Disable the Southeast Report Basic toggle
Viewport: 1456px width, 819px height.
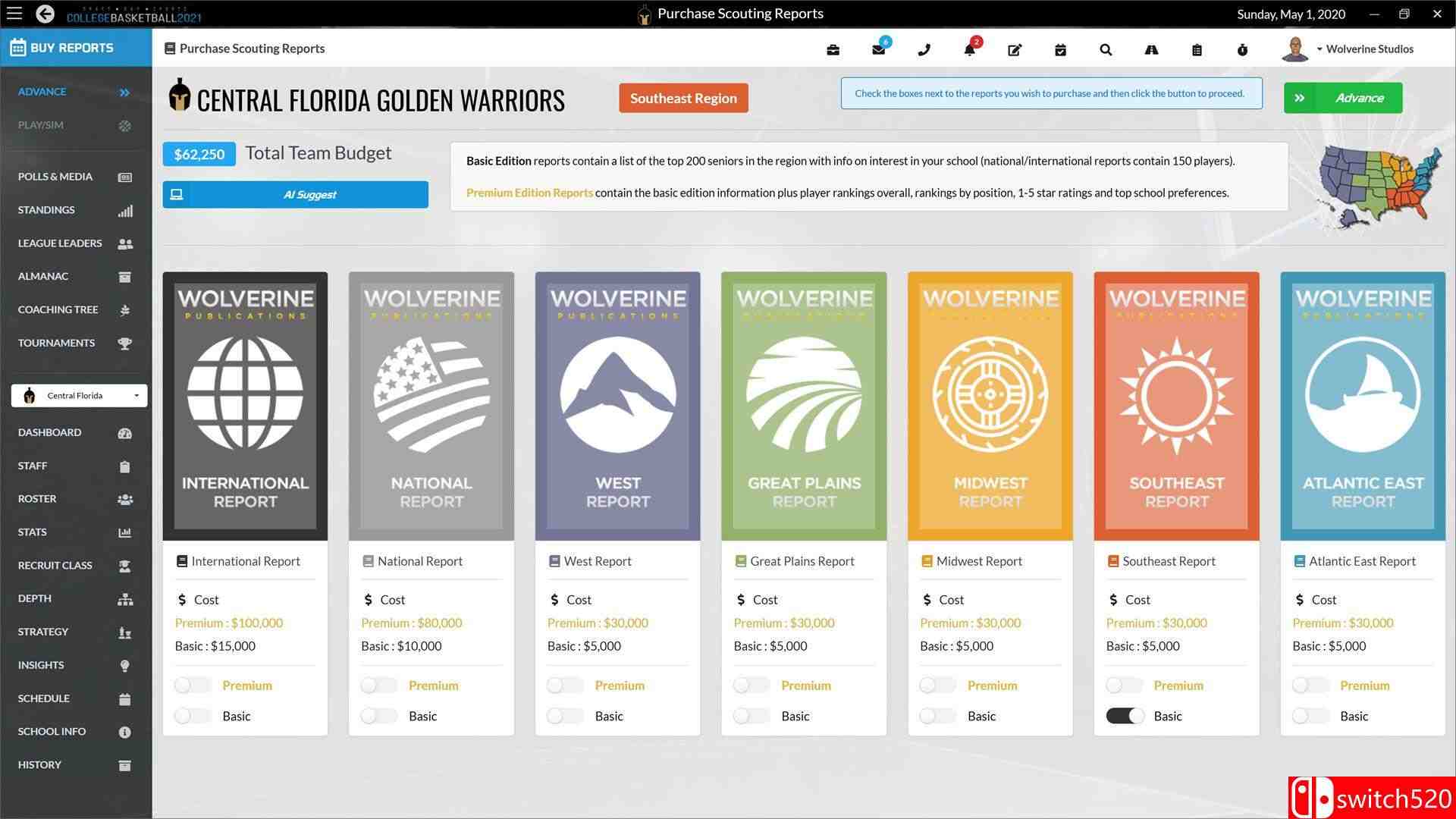[x=1125, y=716]
